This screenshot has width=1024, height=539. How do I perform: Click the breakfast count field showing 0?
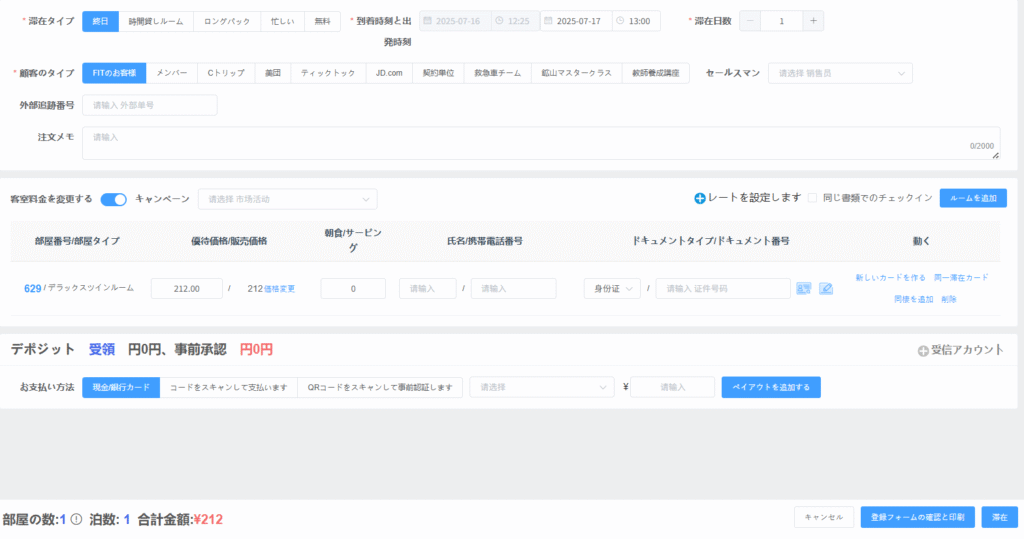[353, 288]
